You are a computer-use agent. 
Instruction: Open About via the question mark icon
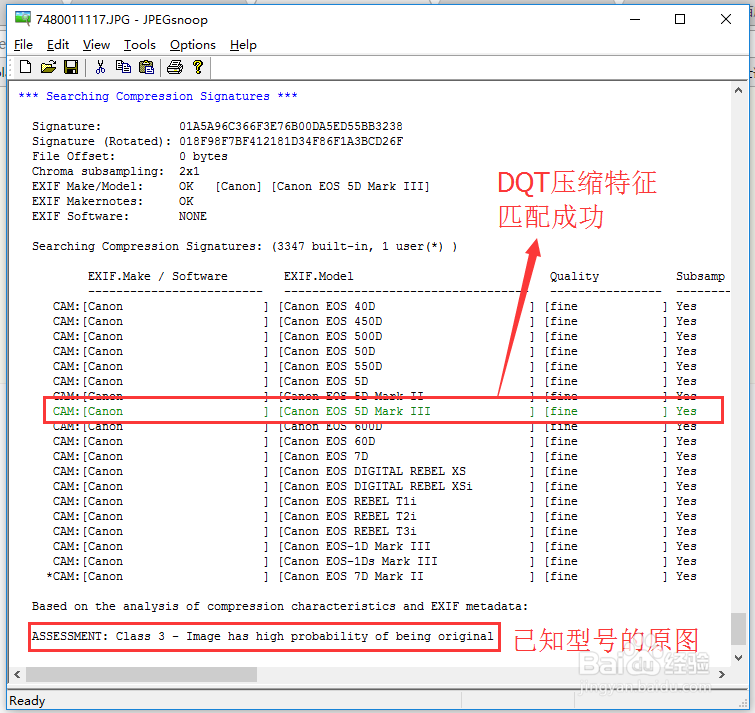click(197, 67)
